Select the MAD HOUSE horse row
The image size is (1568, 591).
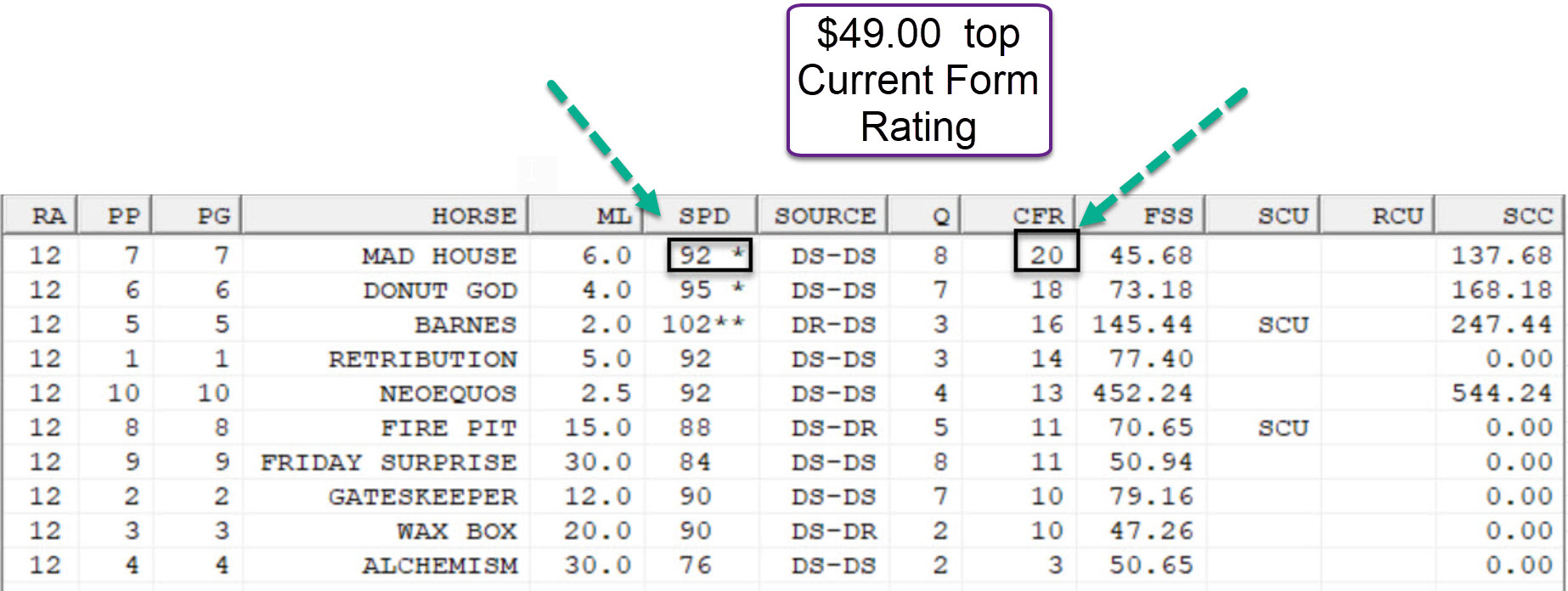click(438, 256)
